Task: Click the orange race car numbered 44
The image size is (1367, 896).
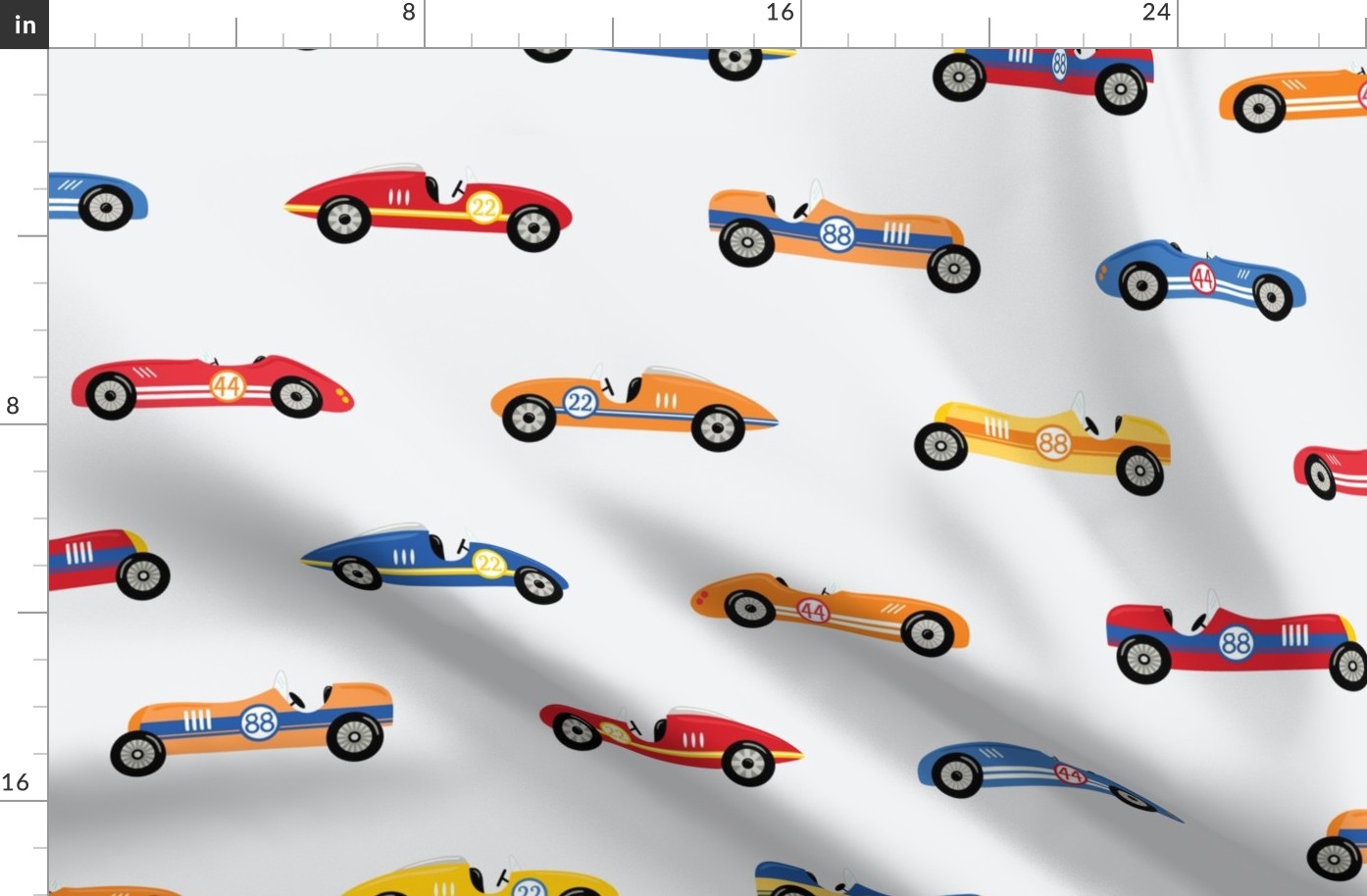Action: pos(830,613)
